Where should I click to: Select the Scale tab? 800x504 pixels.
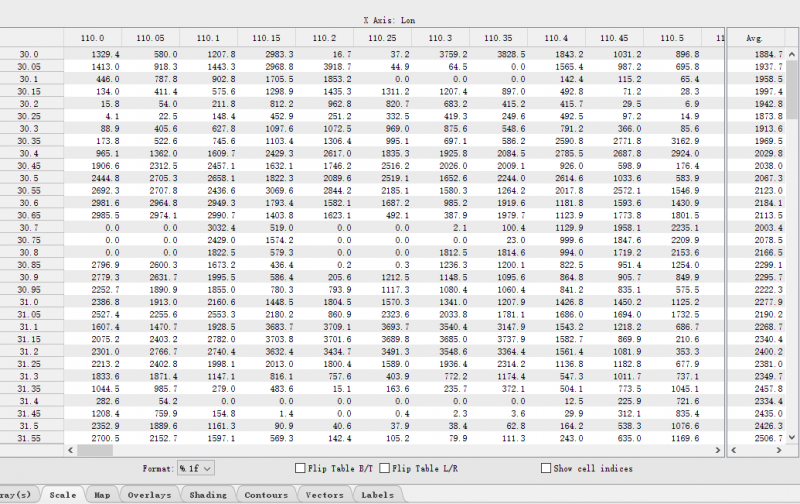pos(62,494)
